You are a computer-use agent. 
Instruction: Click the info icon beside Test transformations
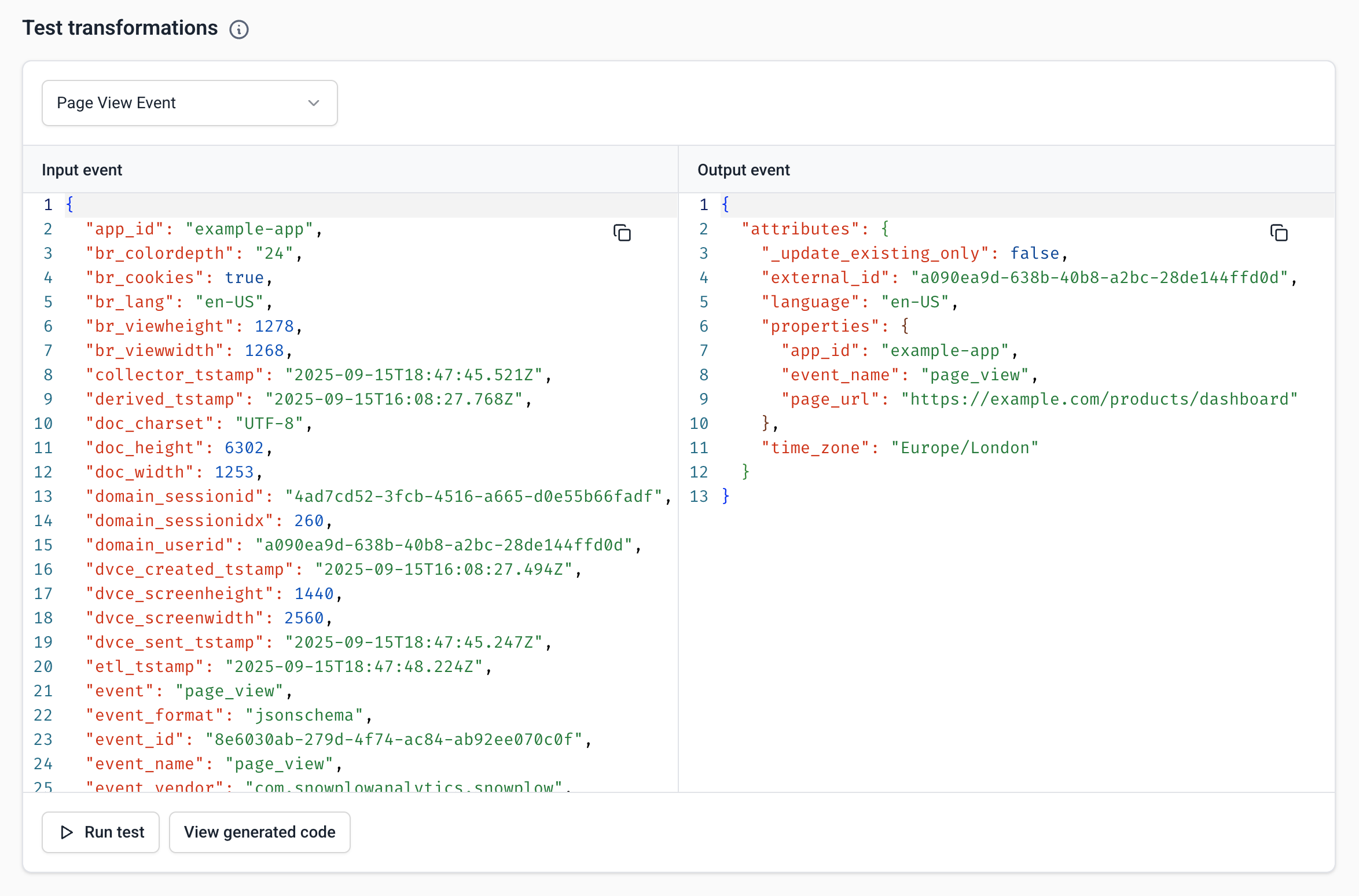tap(239, 29)
